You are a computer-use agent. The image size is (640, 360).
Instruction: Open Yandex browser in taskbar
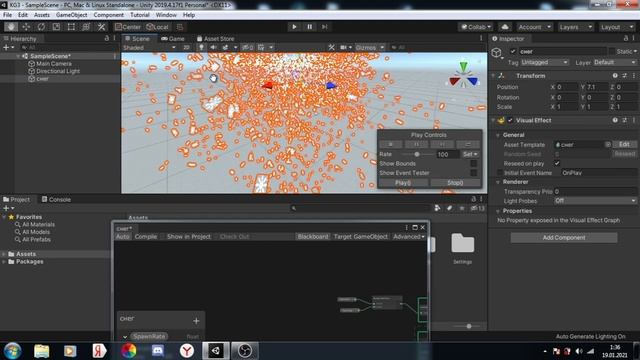tap(187, 351)
